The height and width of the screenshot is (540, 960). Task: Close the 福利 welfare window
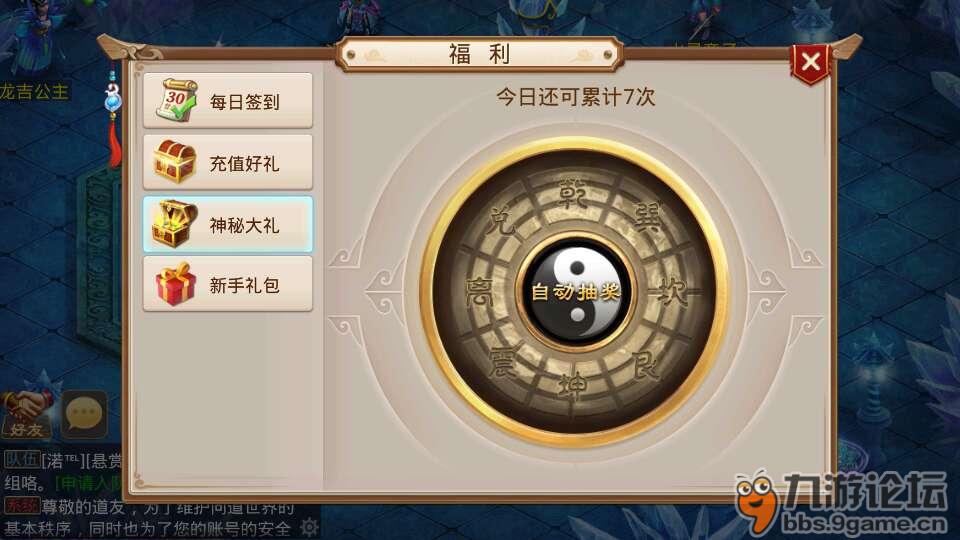point(811,62)
